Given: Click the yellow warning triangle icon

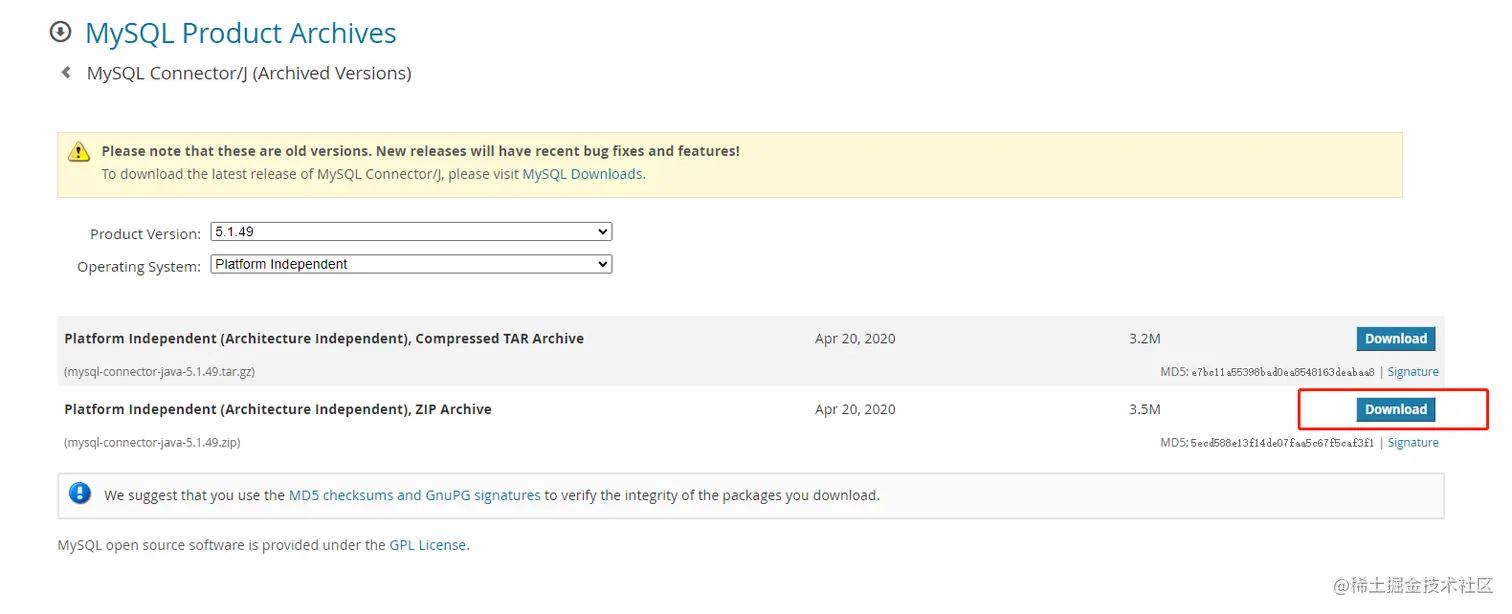Looking at the screenshot, I should [x=79, y=152].
